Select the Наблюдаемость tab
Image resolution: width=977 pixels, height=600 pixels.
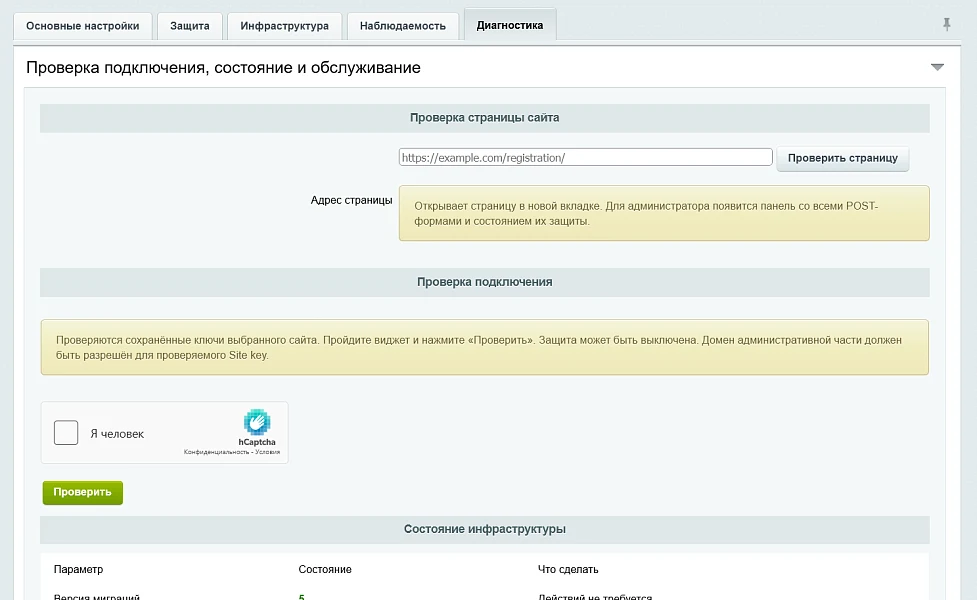pyautogui.click(x=403, y=26)
